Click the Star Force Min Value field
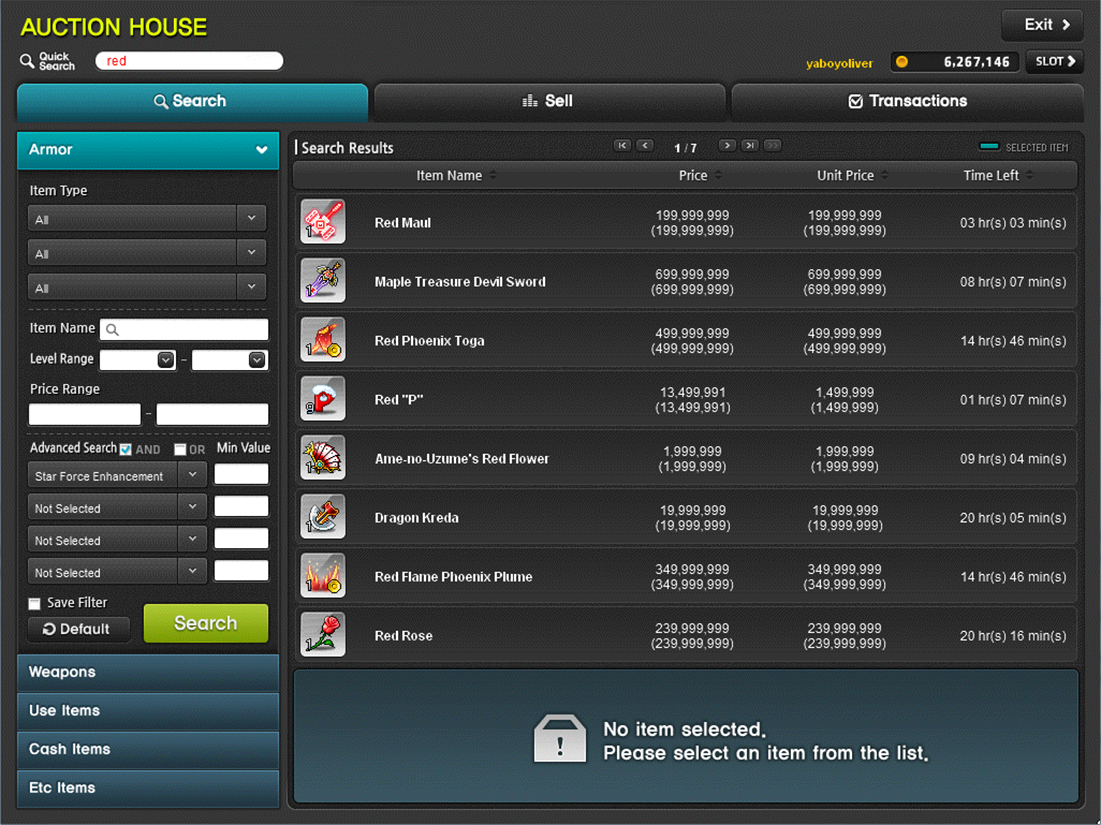 click(x=241, y=474)
